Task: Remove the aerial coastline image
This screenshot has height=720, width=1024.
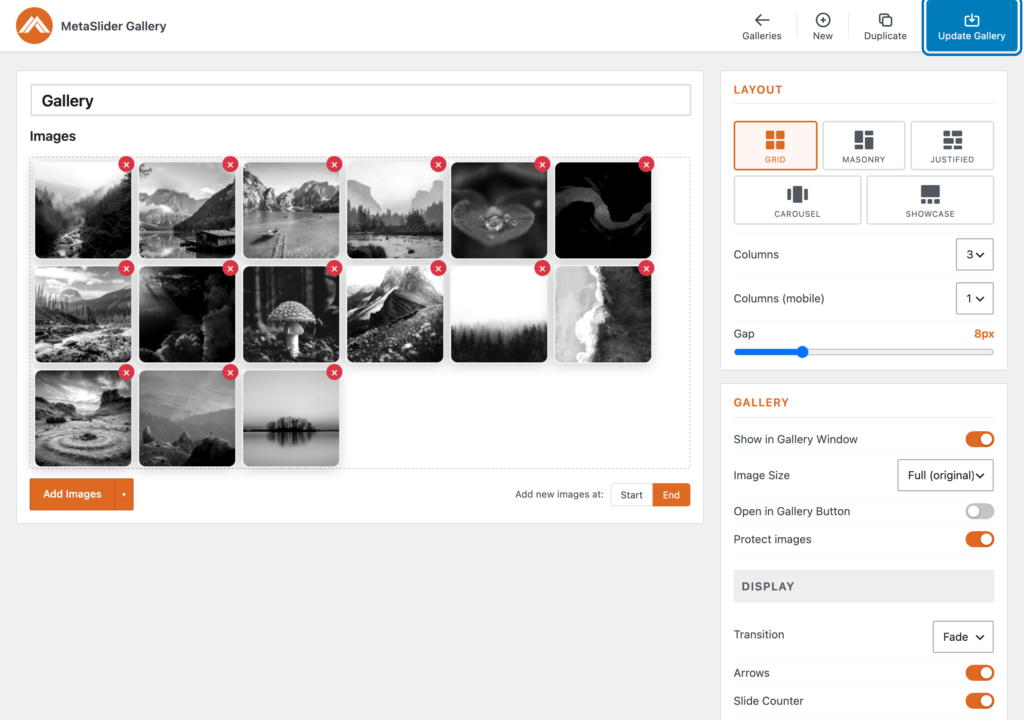Action: tap(646, 269)
